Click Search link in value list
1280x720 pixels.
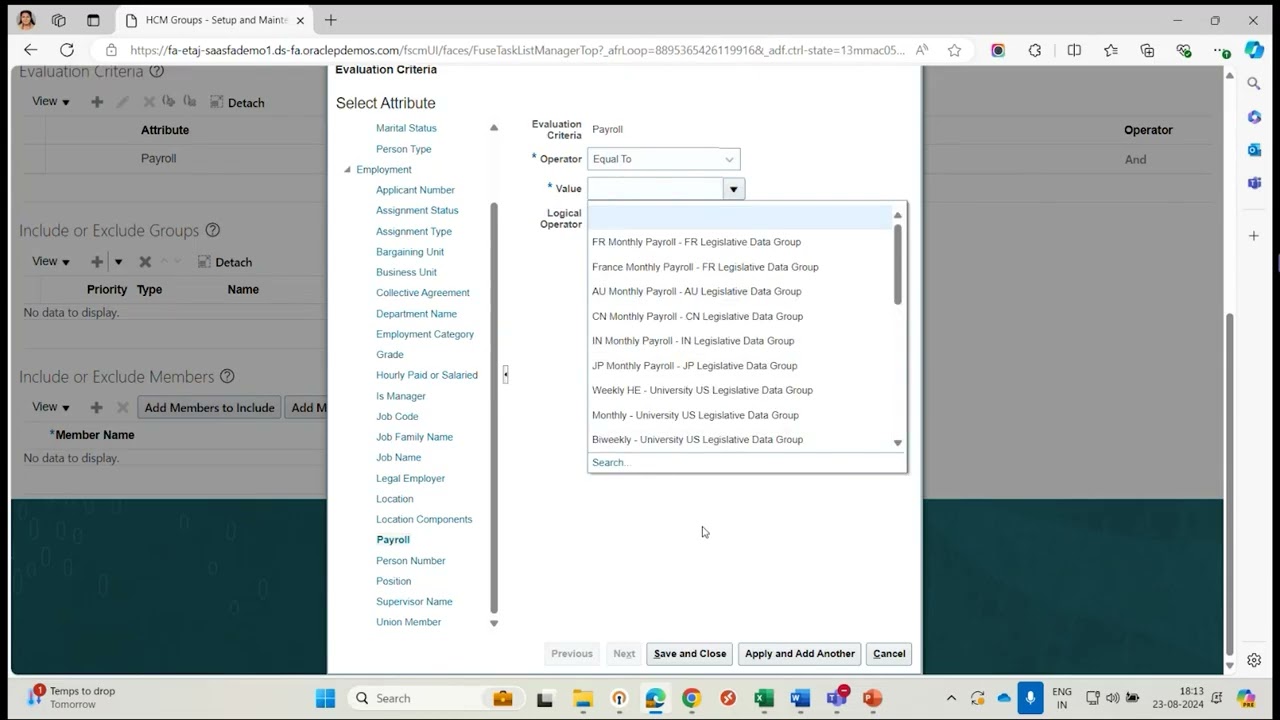610,463
